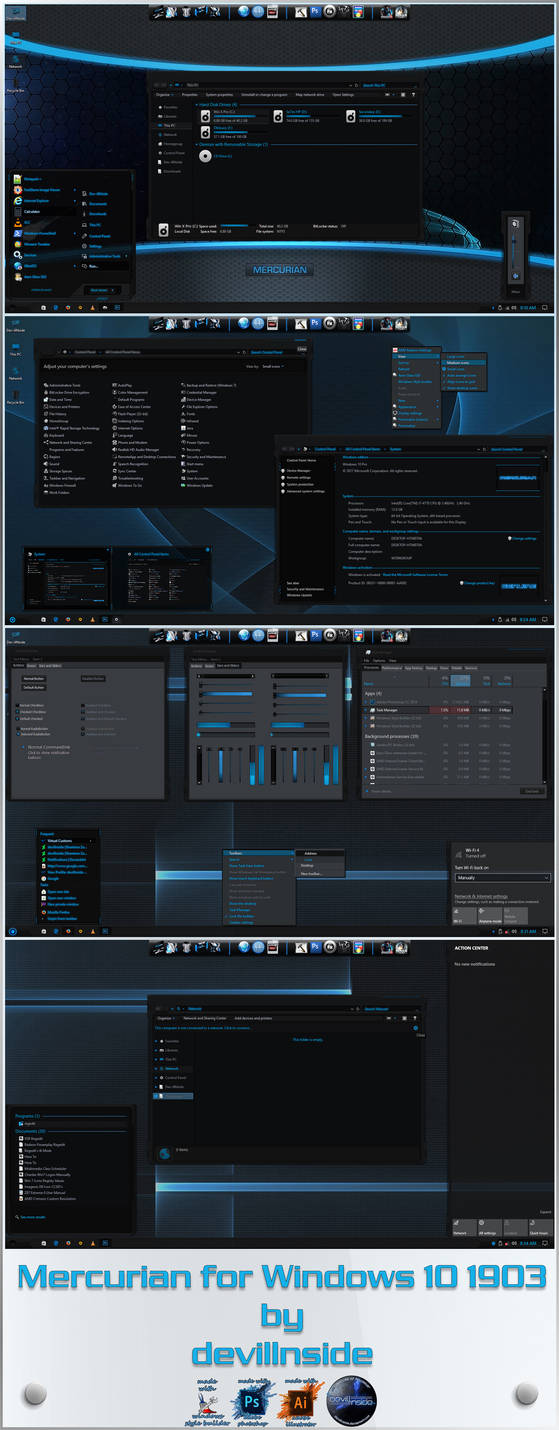Switch to the Performance tab in Task Manager
The height and width of the screenshot is (1430, 559).
391,667
